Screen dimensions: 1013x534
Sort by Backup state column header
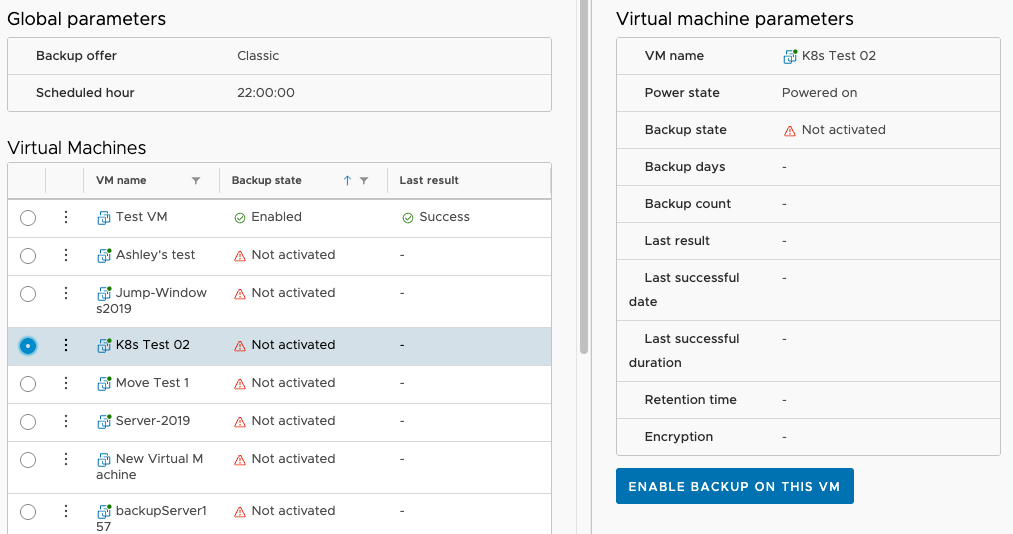[x=266, y=180]
